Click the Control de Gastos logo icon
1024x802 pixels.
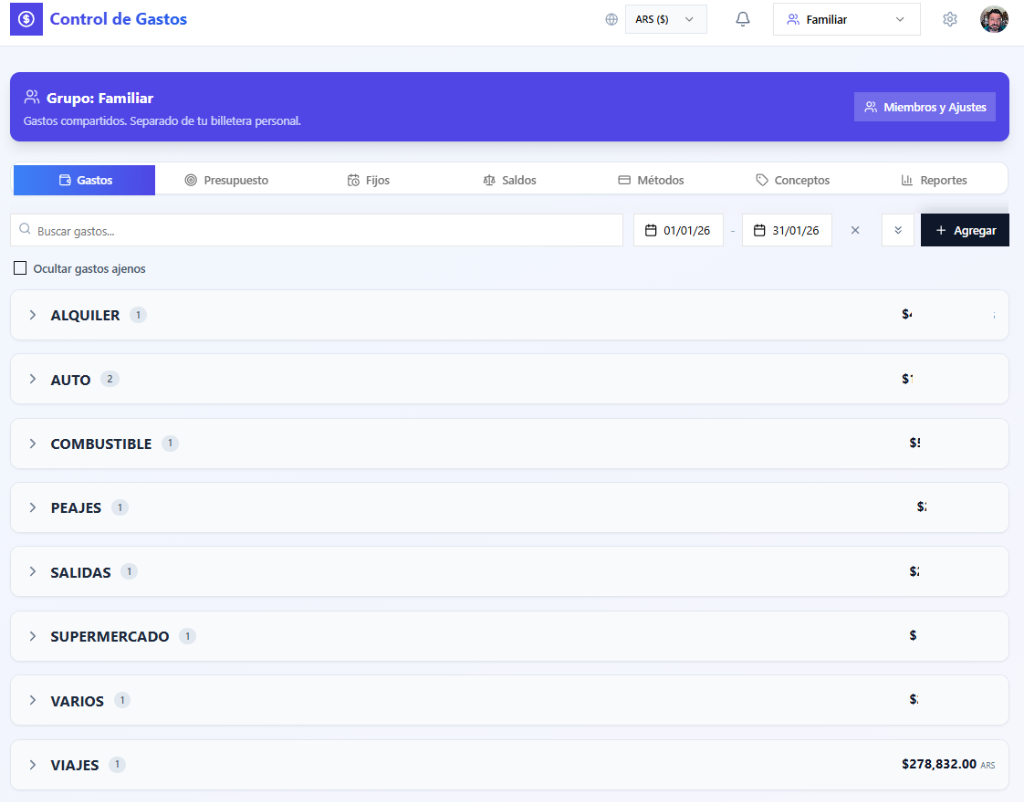[27, 19]
